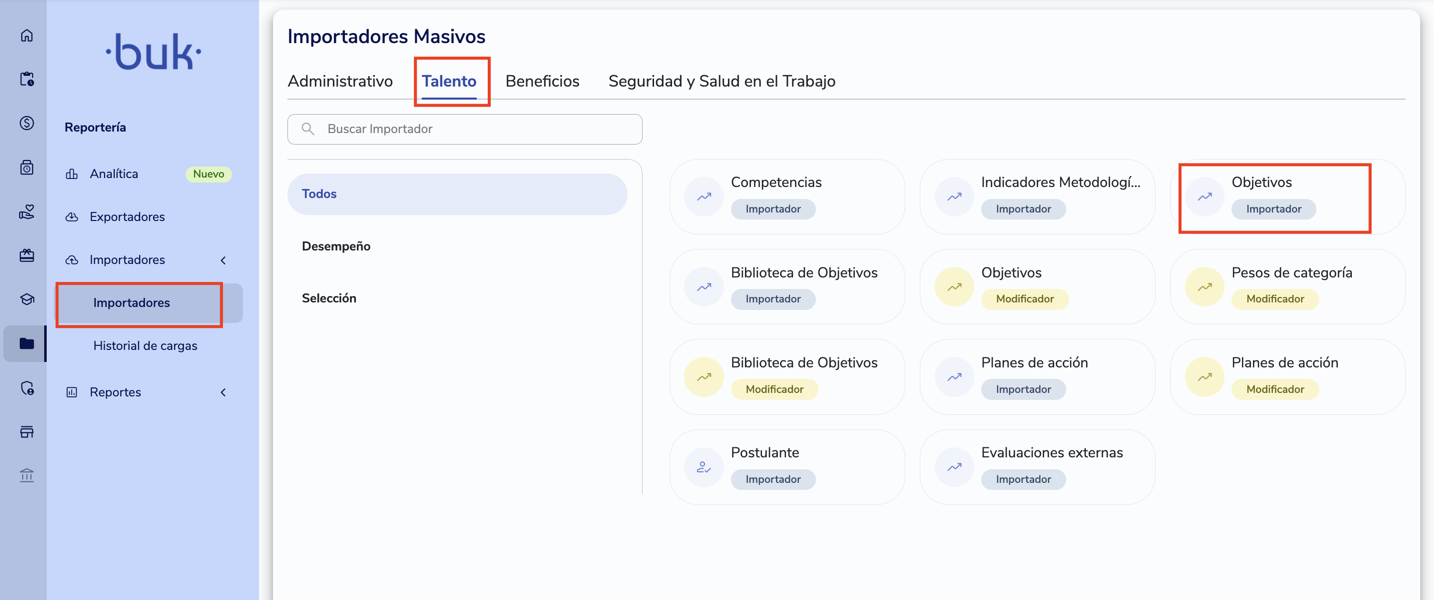Click the Buscar Importador search field
The height and width of the screenshot is (600, 1435).
(465, 129)
